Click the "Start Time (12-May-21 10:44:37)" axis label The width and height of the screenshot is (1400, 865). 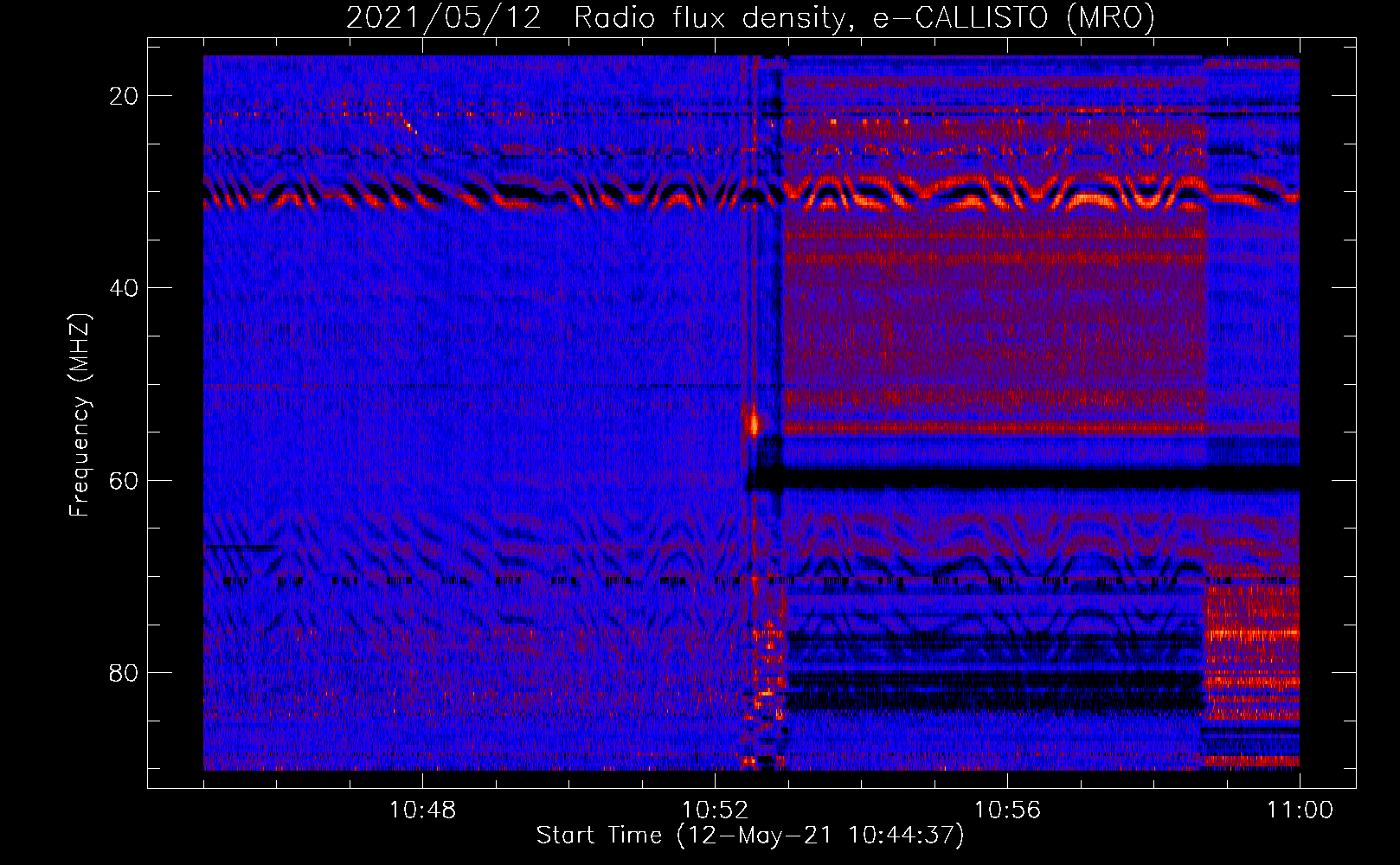point(750,836)
